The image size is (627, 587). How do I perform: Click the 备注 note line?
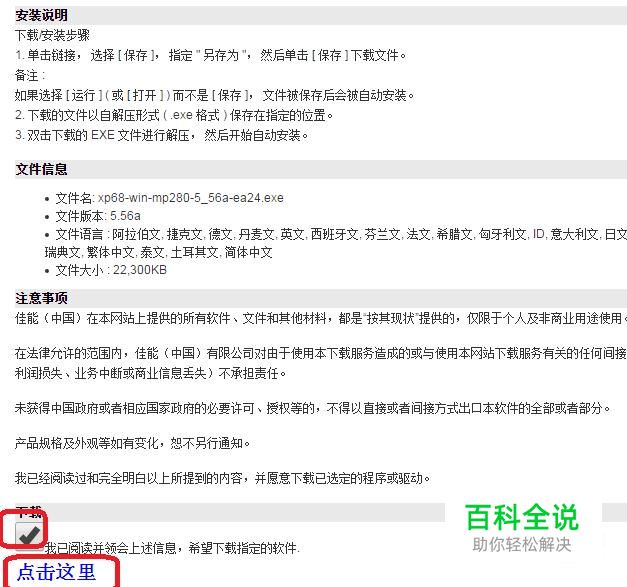pos(30,75)
